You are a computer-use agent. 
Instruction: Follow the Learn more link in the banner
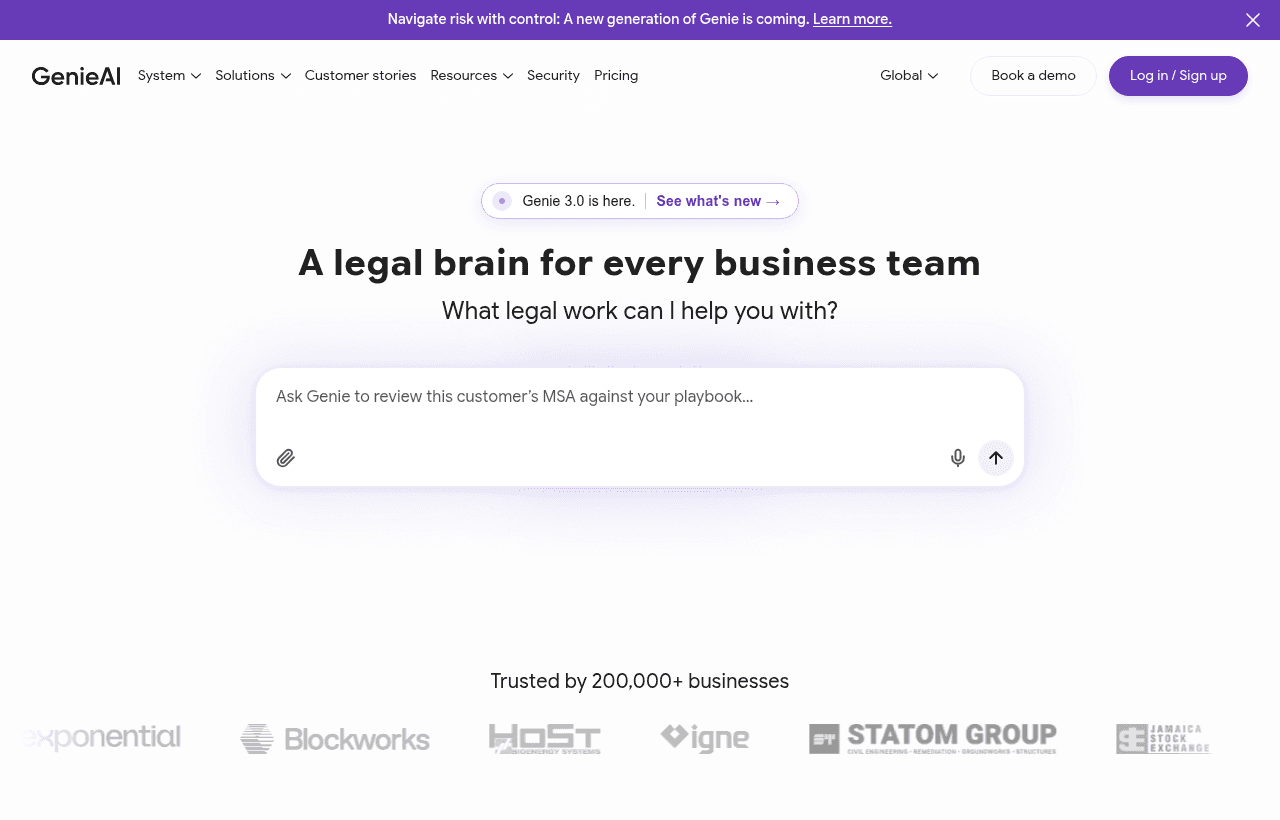[852, 19]
